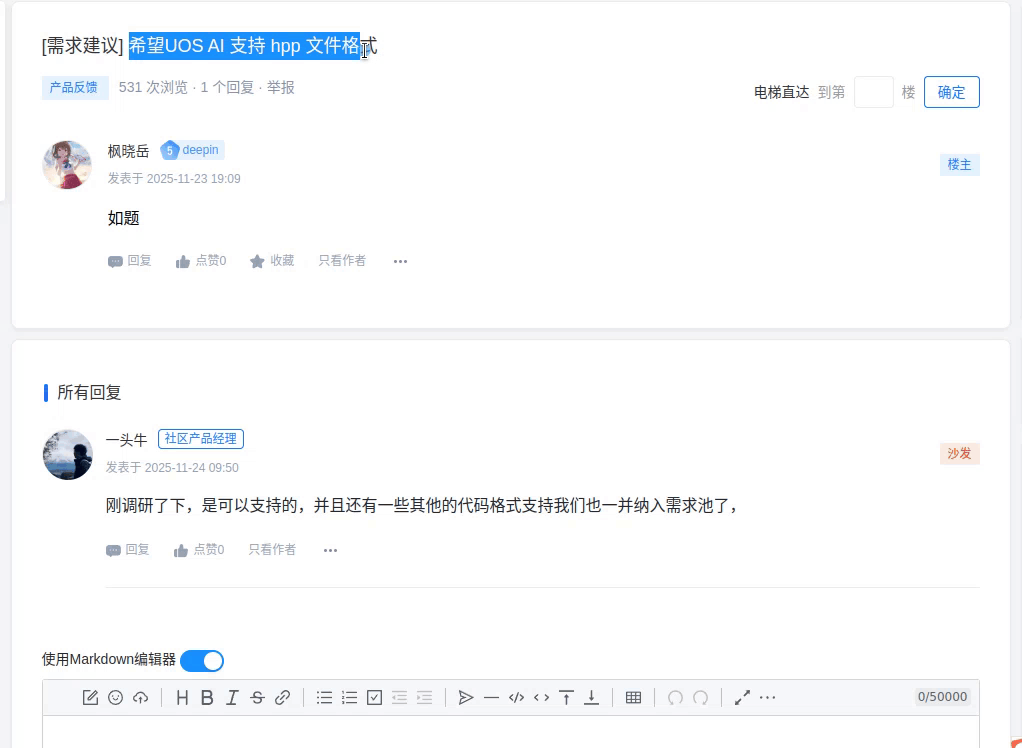This screenshot has width=1022, height=748.
Task: Click 回复 under 一头牛's reply
Action: [x=128, y=550]
